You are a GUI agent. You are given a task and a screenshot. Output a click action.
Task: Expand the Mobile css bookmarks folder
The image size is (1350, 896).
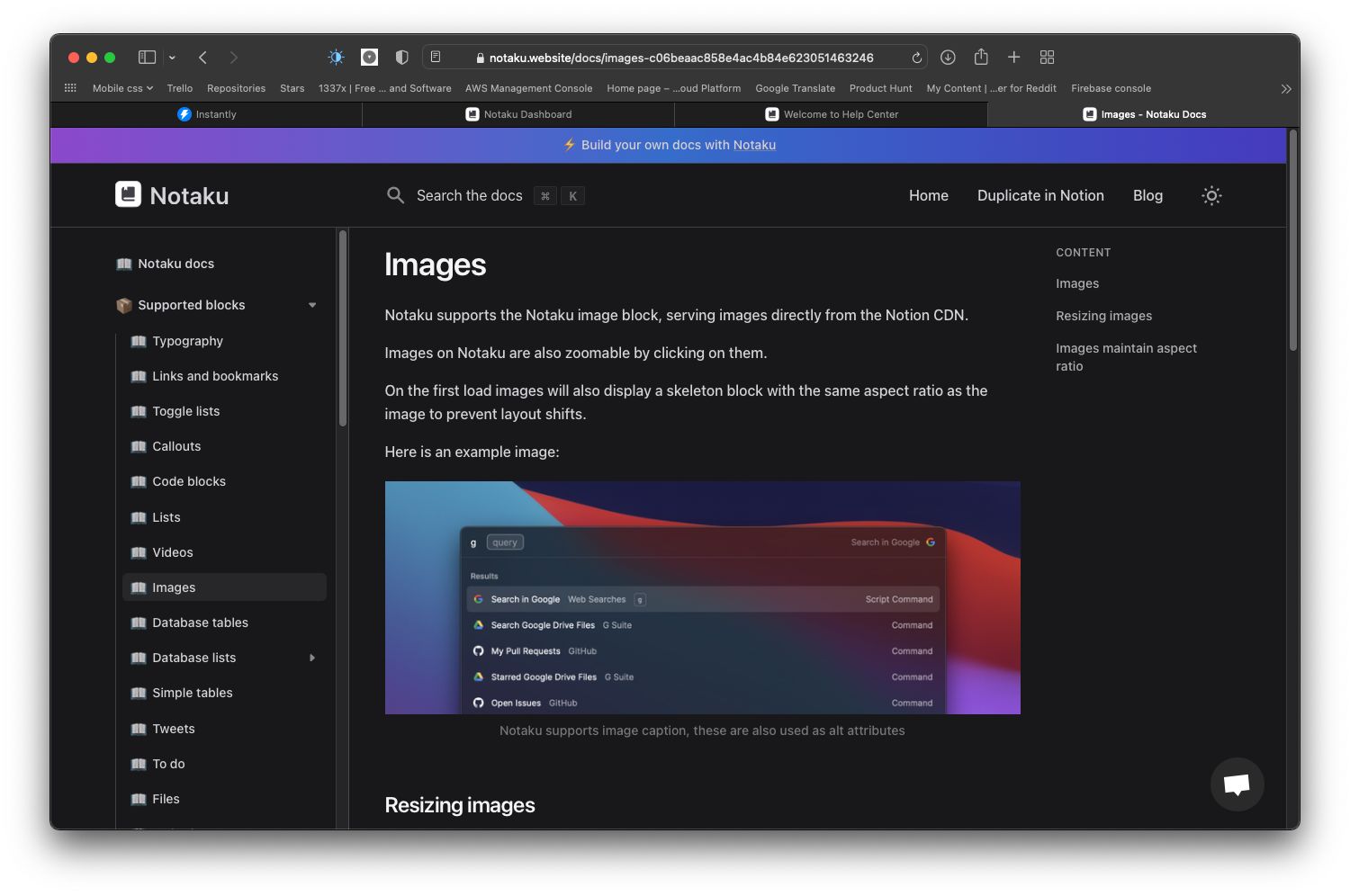(x=122, y=88)
